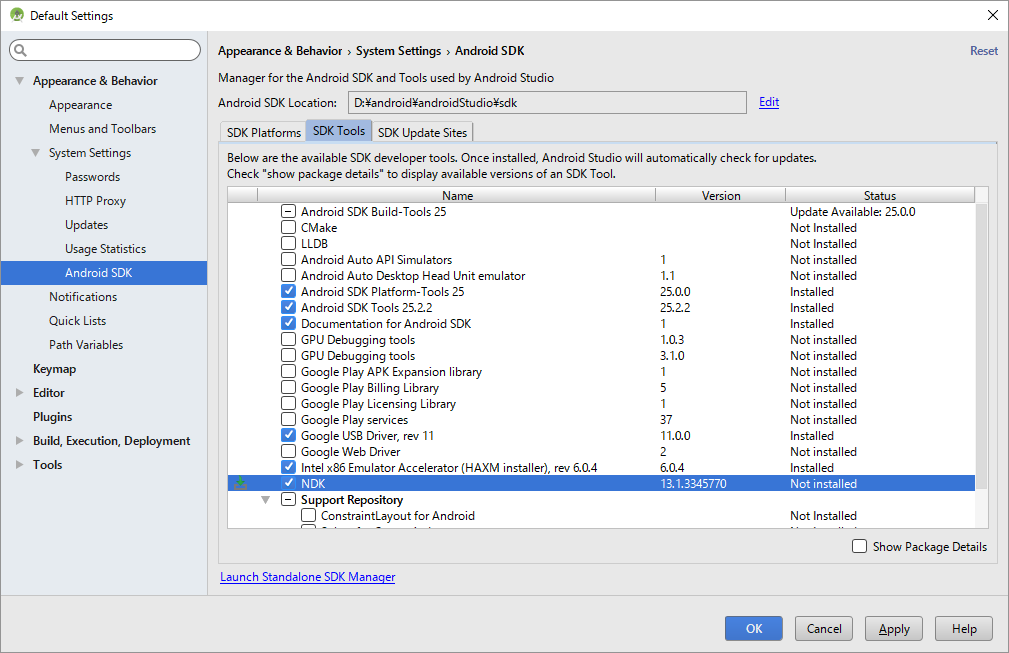Uncheck Documentation for Android SDK

click(x=288, y=323)
